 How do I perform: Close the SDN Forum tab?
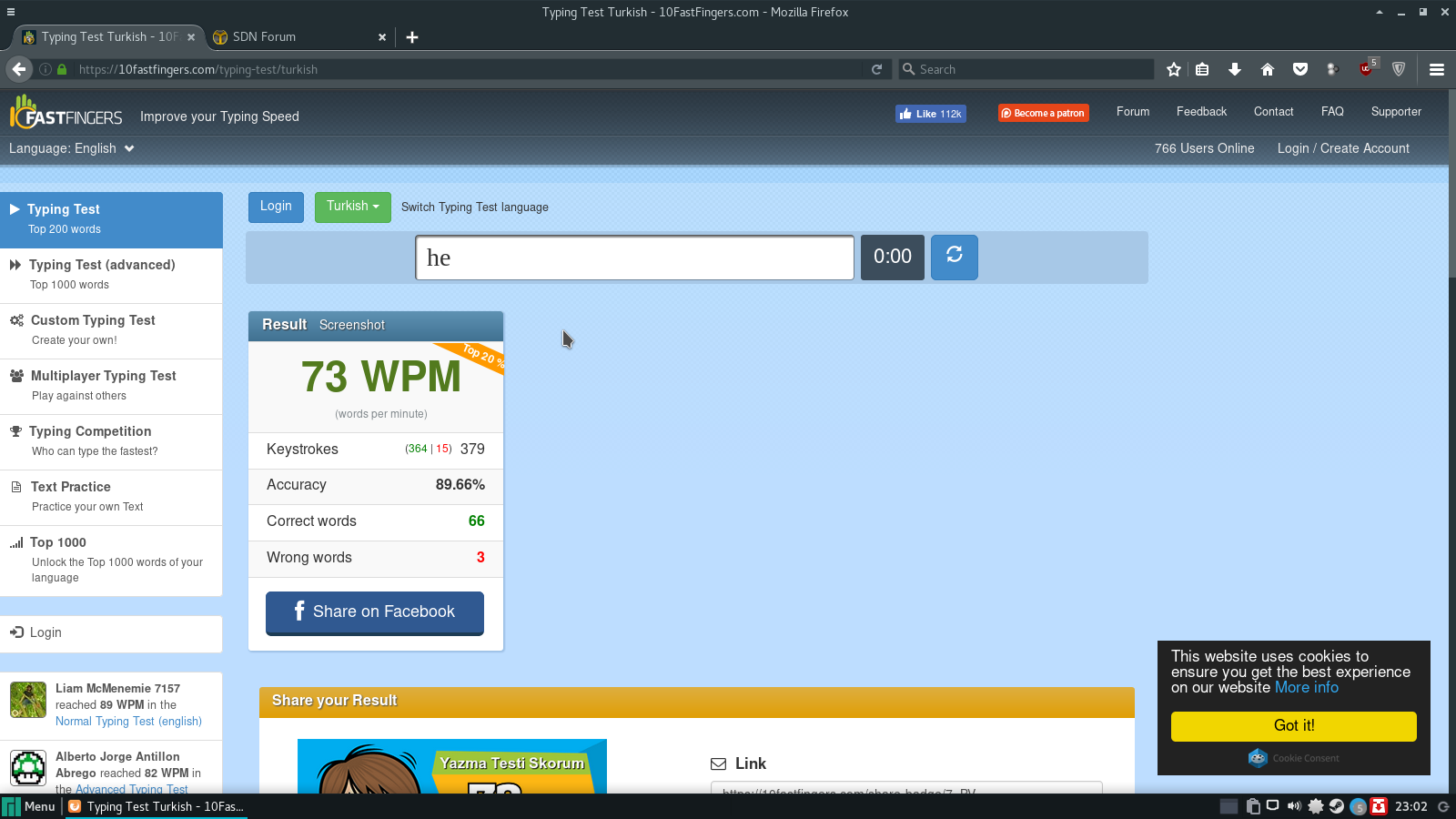(382, 37)
